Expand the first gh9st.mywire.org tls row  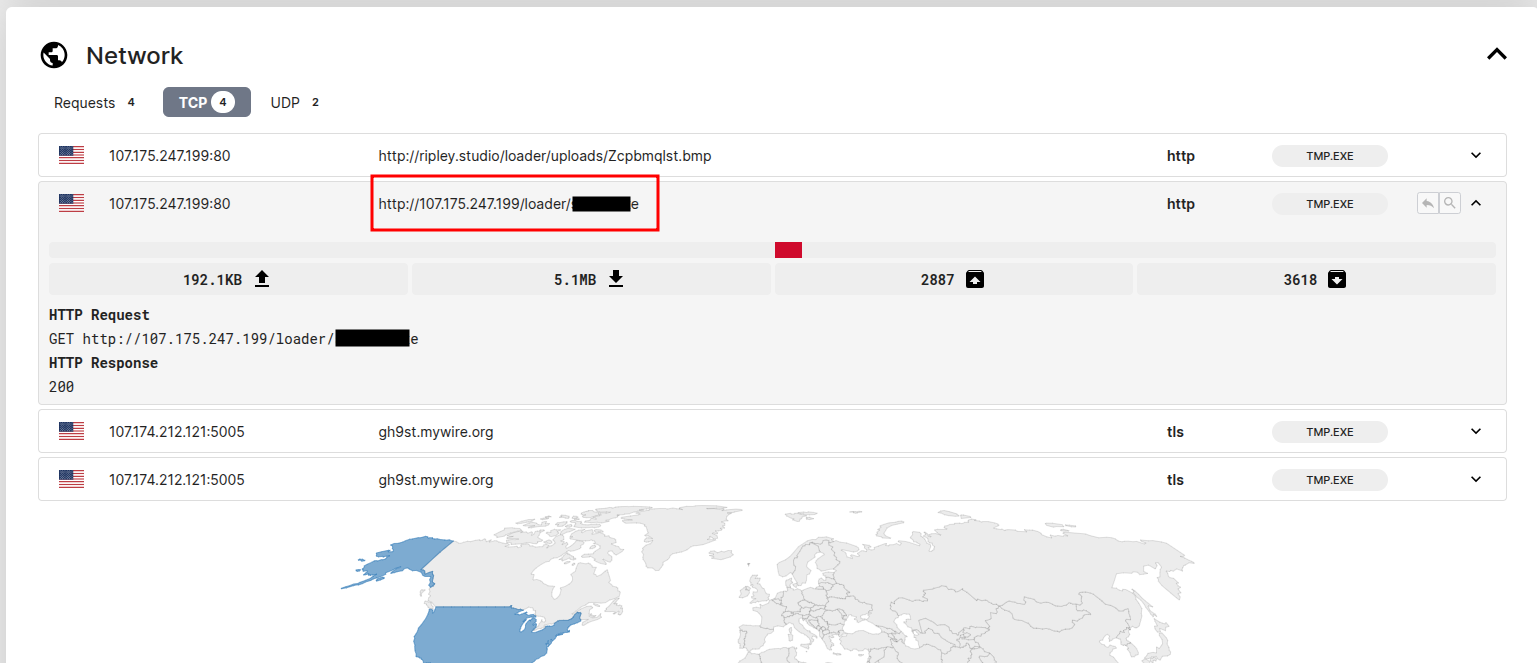[1476, 431]
